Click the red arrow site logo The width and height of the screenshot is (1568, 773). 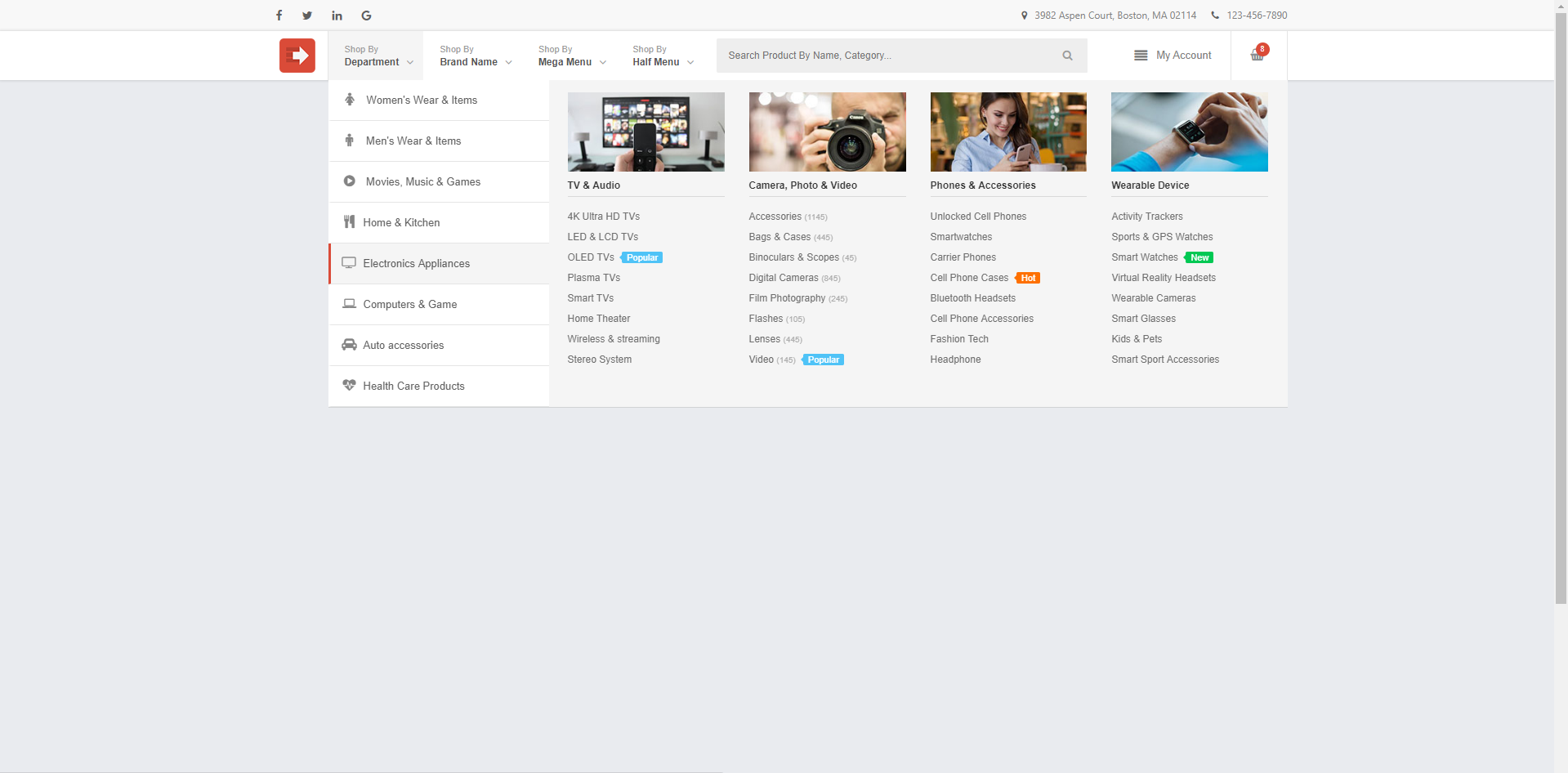pyautogui.click(x=297, y=56)
